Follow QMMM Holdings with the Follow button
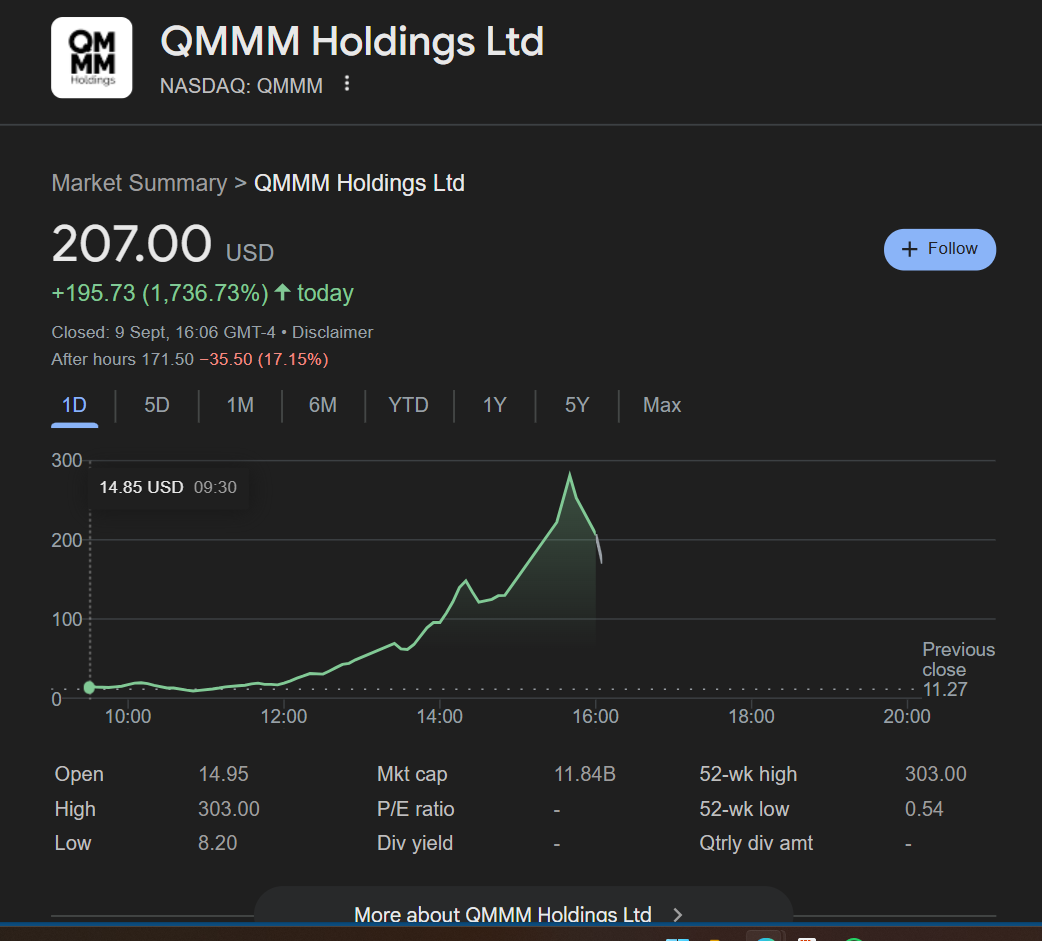 [x=940, y=249]
